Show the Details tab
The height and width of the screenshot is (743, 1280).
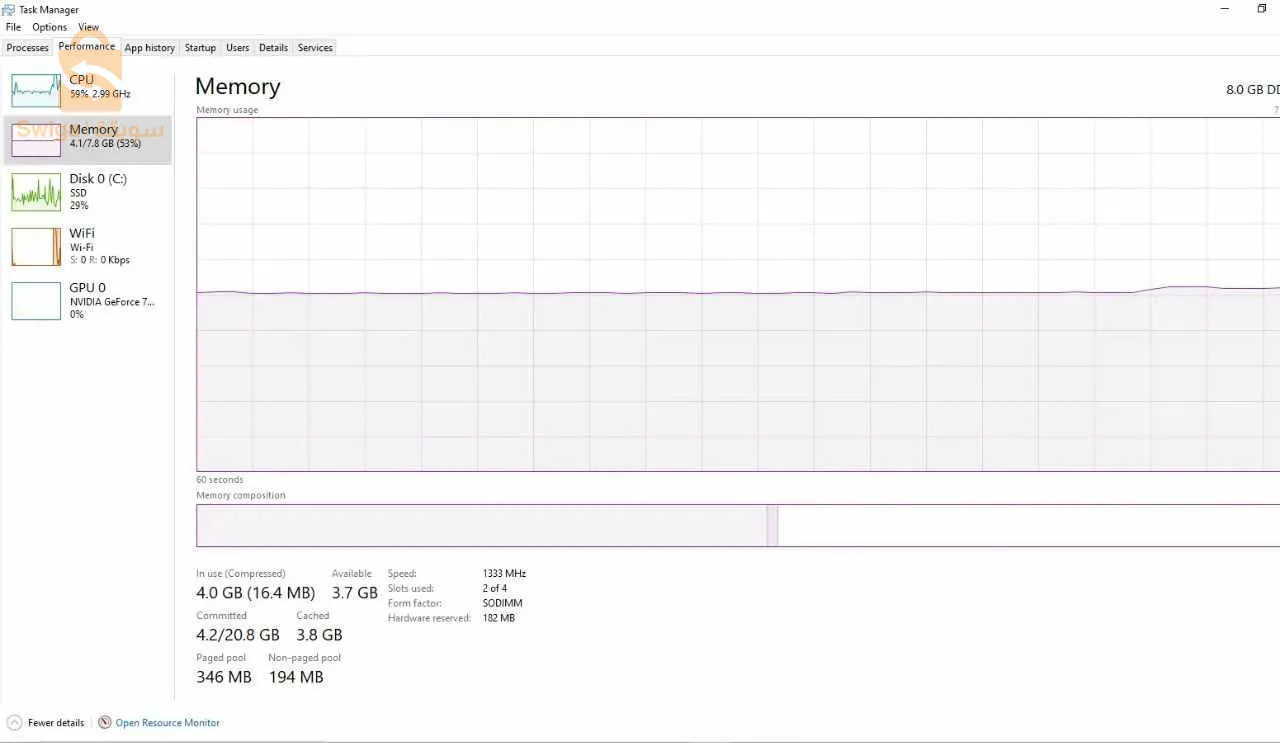click(x=273, y=48)
